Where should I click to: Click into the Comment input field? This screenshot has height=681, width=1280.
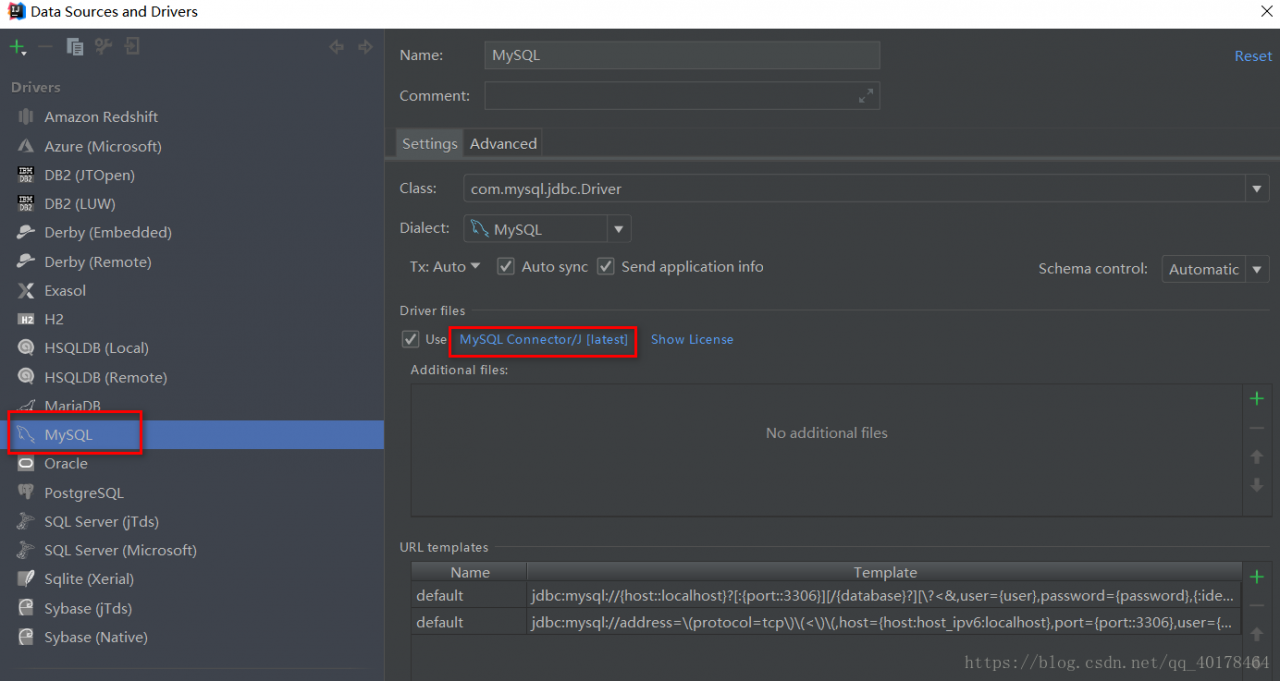[682, 96]
